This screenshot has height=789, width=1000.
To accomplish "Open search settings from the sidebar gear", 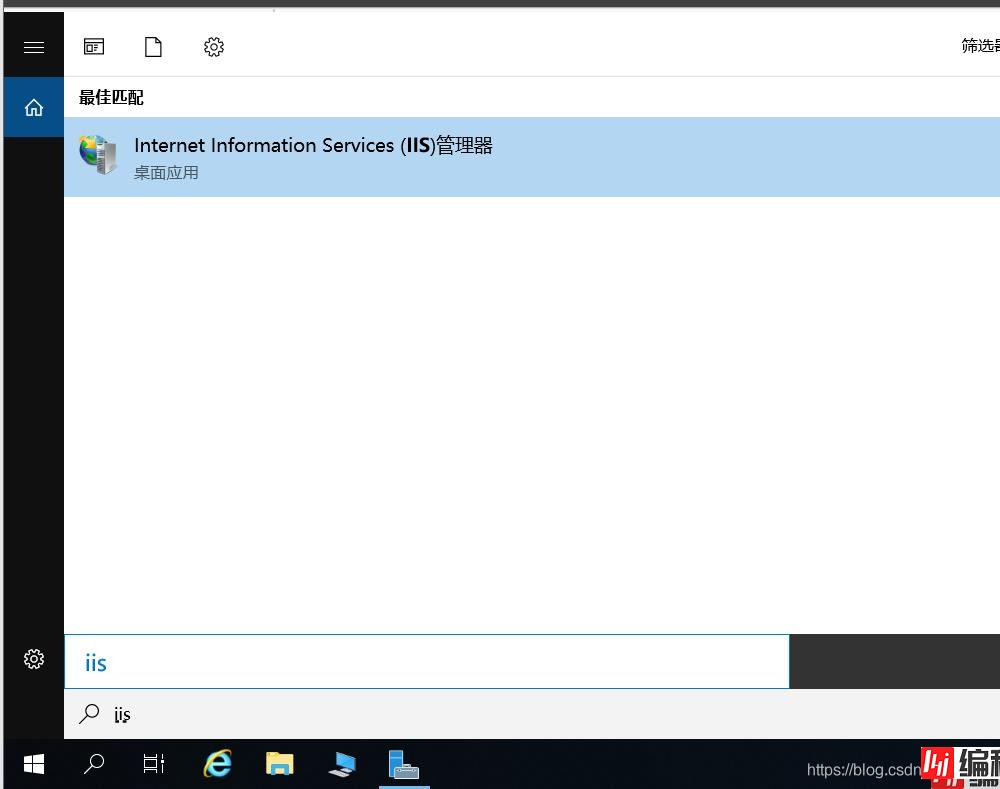I will [x=34, y=659].
